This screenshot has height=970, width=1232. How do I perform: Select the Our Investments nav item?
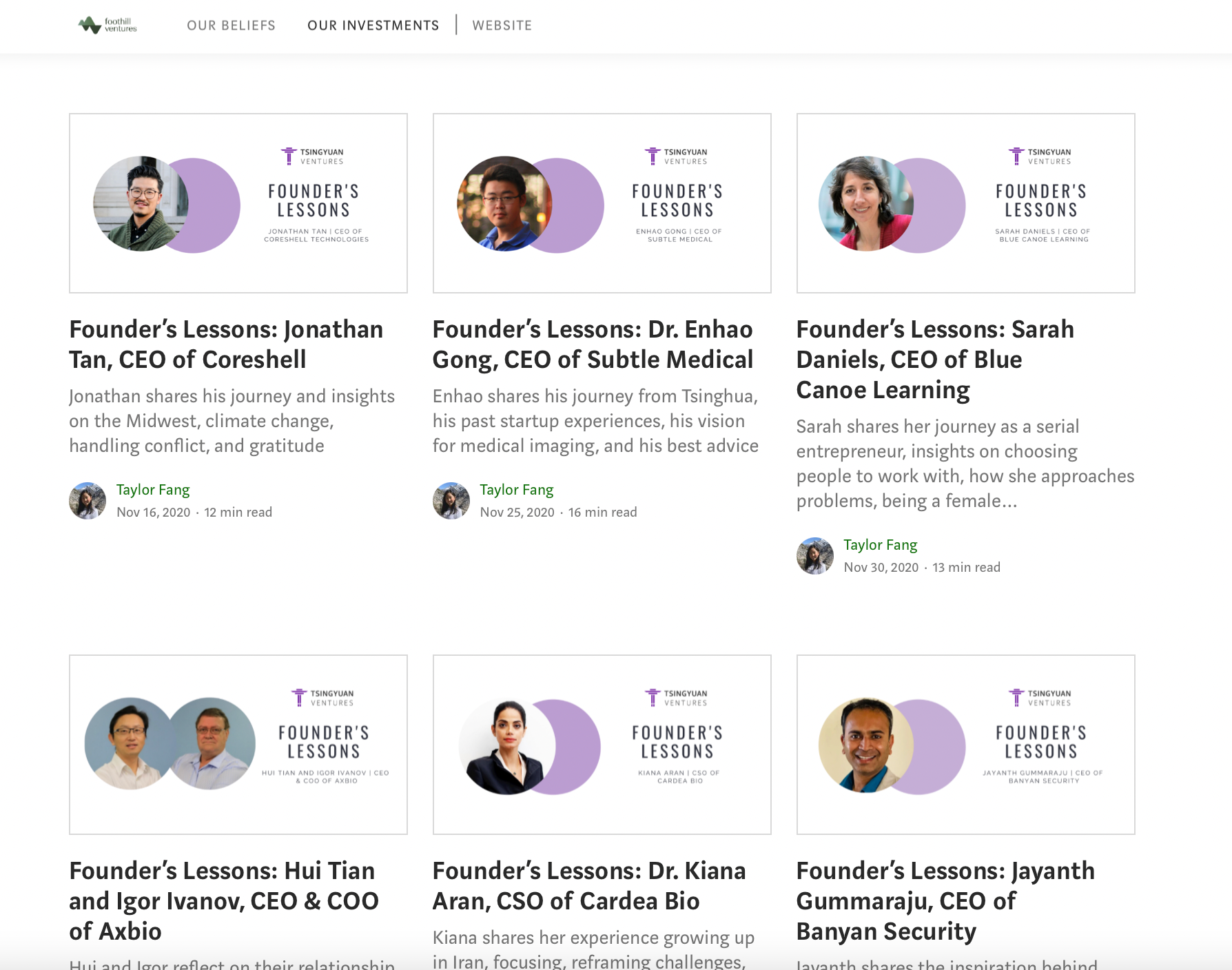click(373, 25)
